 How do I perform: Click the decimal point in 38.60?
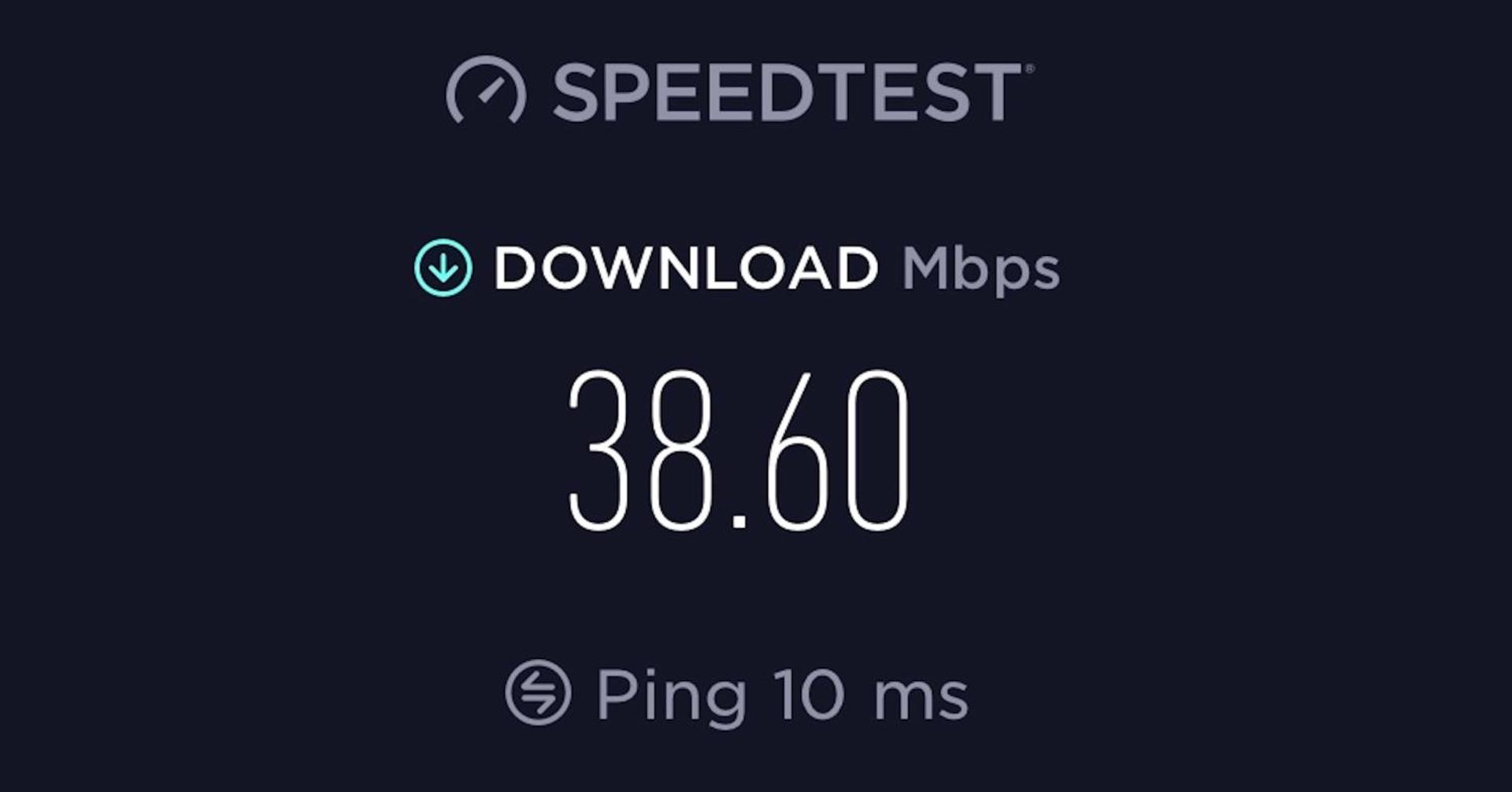pos(739,522)
